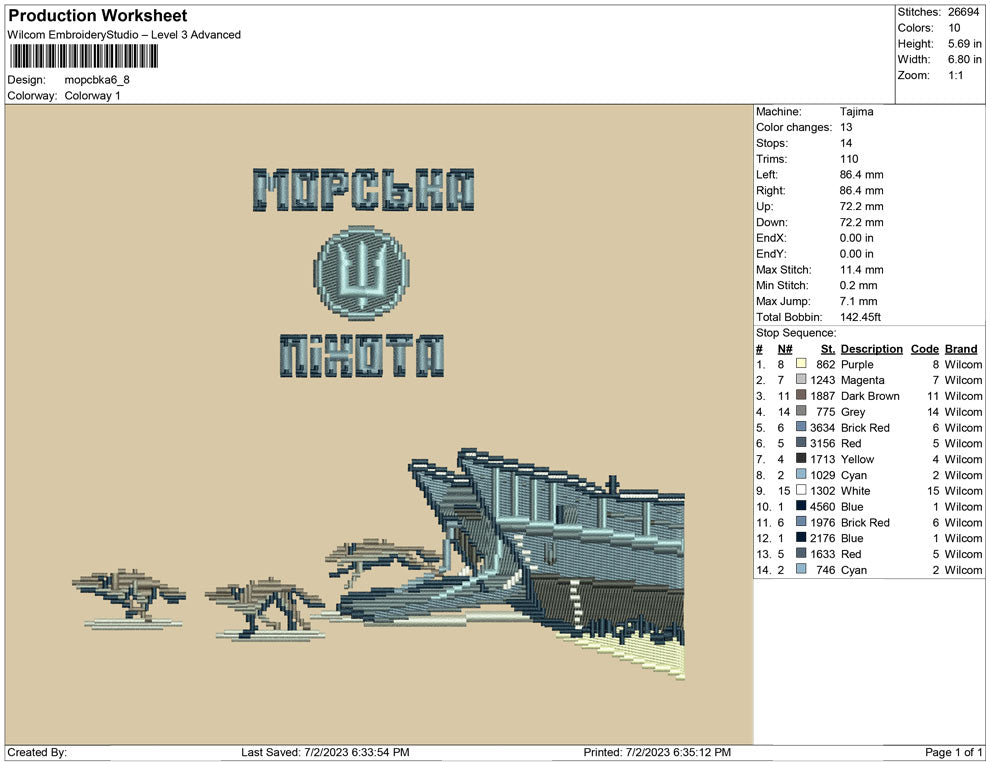
Task: Click the Stitches value 26694
Action: click(964, 12)
